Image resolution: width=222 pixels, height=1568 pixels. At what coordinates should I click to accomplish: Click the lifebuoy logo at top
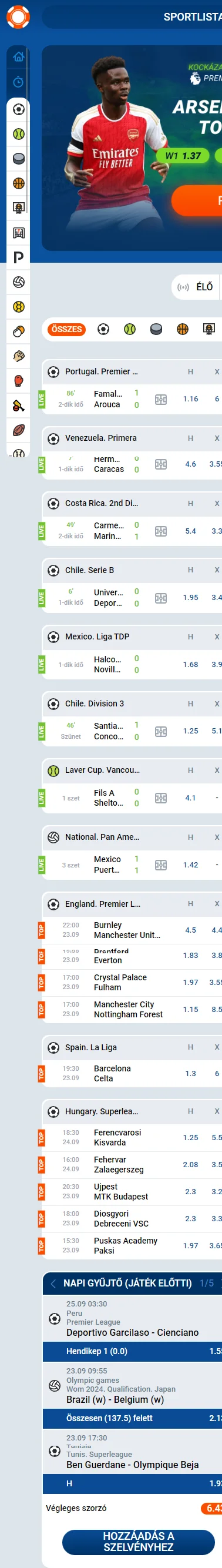[18, 17]
